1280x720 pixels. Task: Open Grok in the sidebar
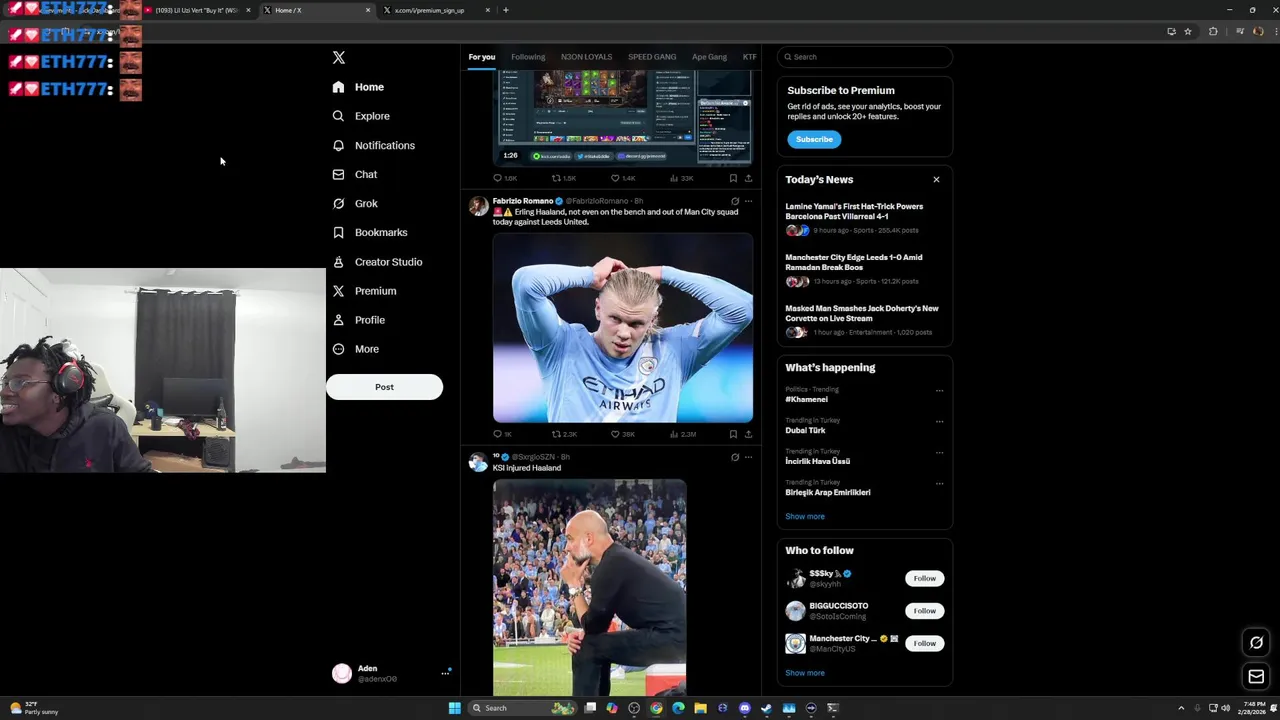354,203
